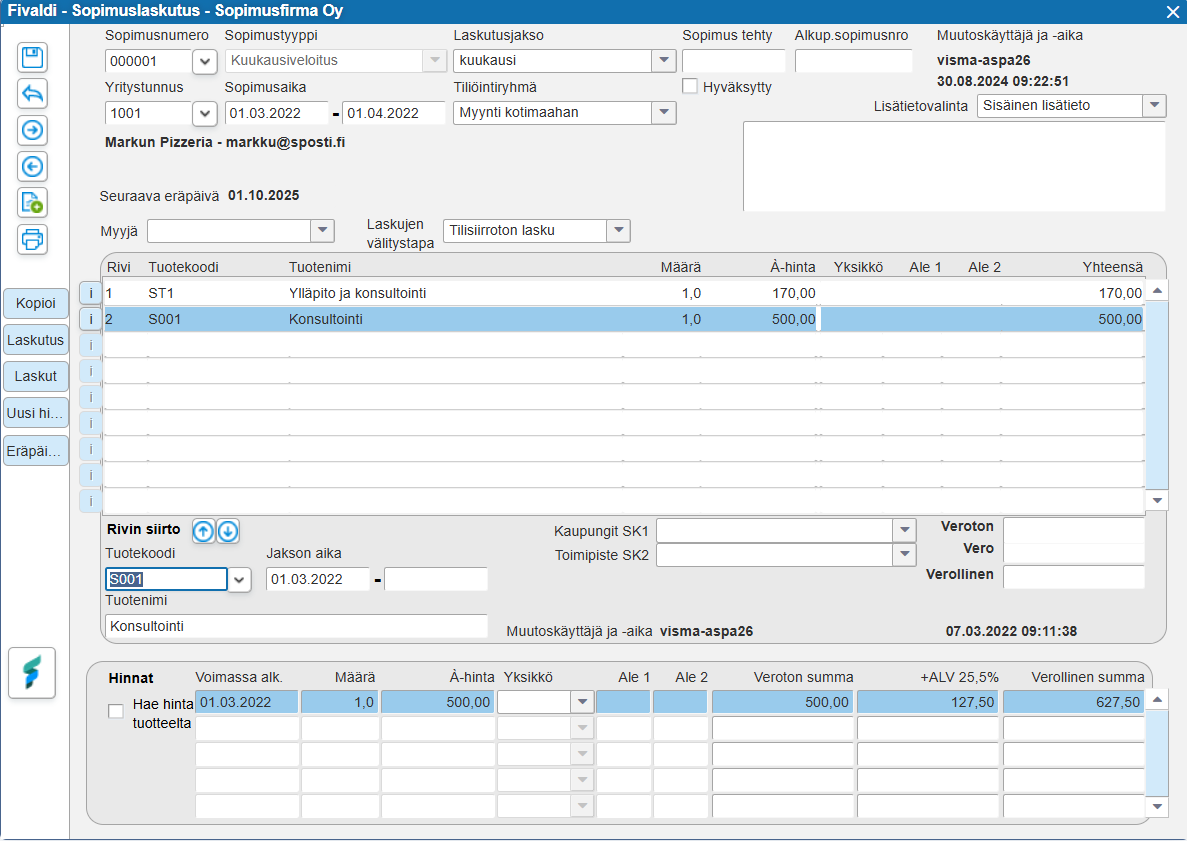Open the Tiliöintiryhmä dropdown
Image resolution: width=1187 pixels, height=841 pixels.
pos(664,113)
